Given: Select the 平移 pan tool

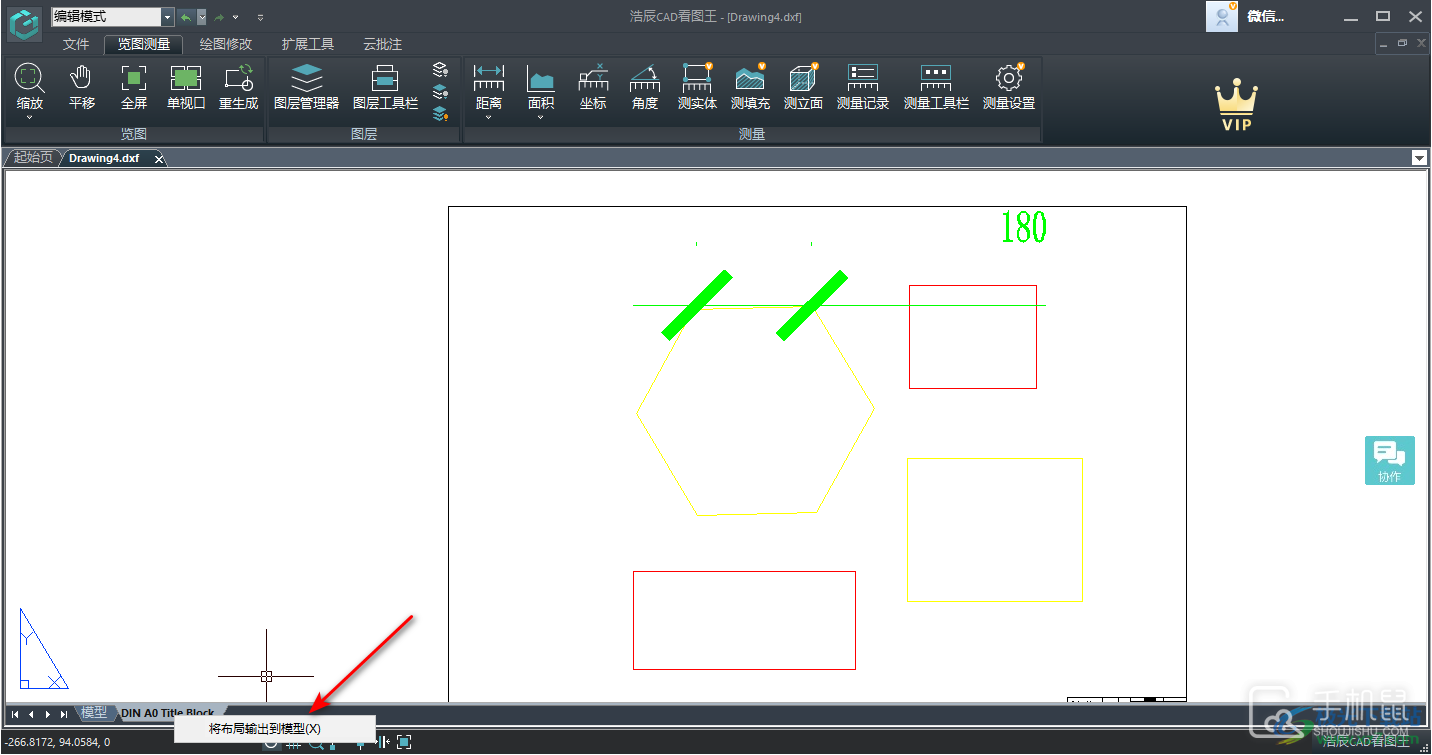Looking at the screenshot, I should tap(82, 86).
